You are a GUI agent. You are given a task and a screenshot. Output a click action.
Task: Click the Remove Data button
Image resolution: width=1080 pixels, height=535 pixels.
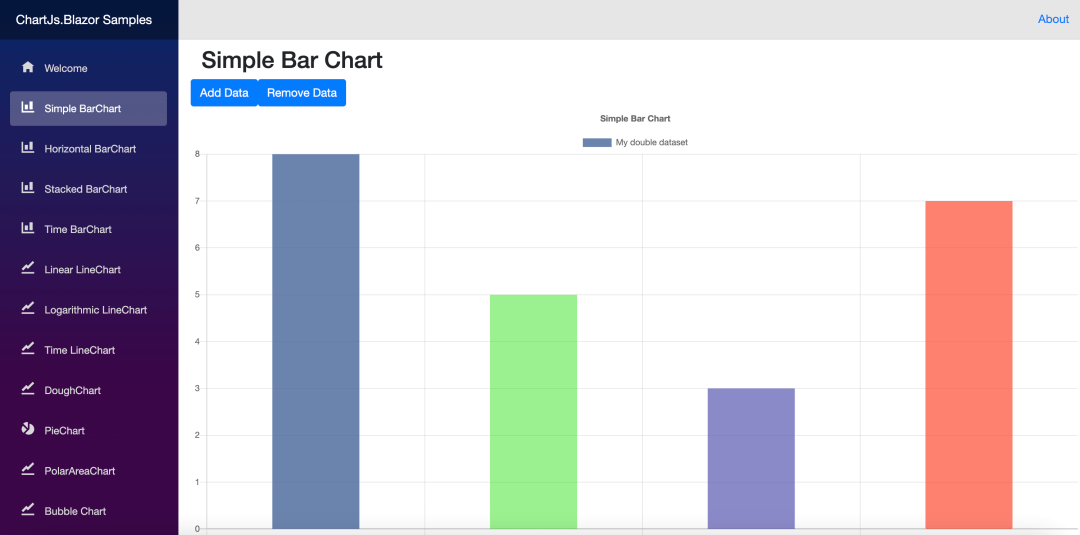[302, 93]
